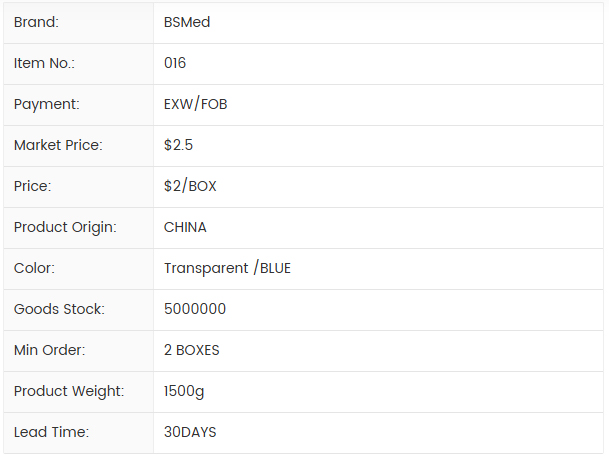Screen dimensions: 609x457
Task: Select the 5000000 stock value
Action: [195, 309]
